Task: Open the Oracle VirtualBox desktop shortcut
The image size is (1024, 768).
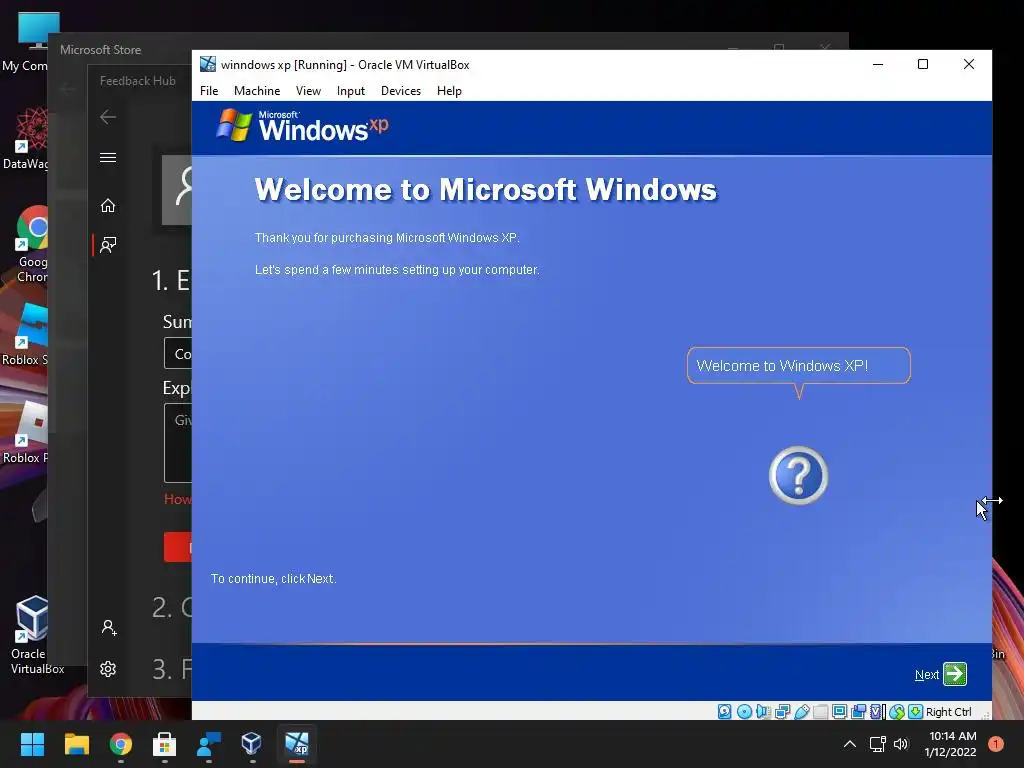Action: coord(33,635)
